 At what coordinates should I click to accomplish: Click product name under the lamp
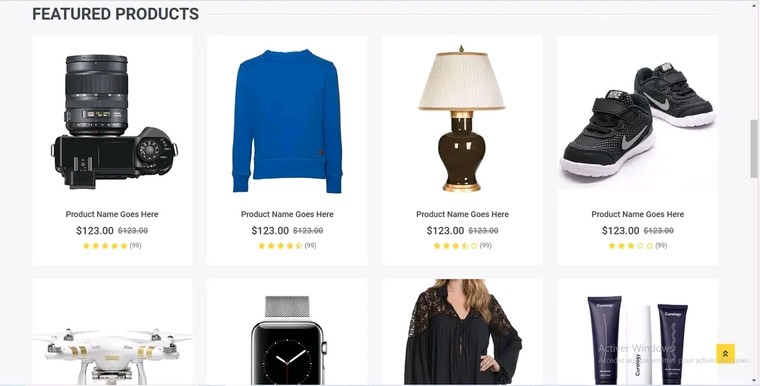coord(462,214)
